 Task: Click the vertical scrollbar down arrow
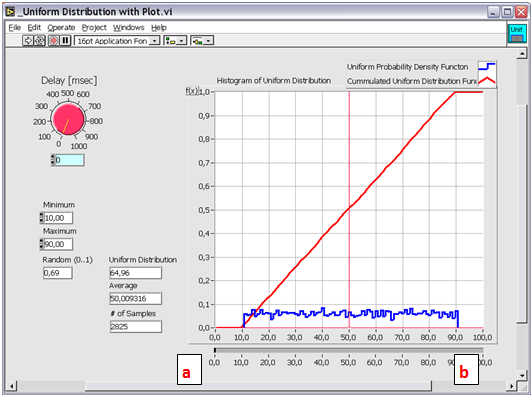pyautogui.click(x=522, y=375)
